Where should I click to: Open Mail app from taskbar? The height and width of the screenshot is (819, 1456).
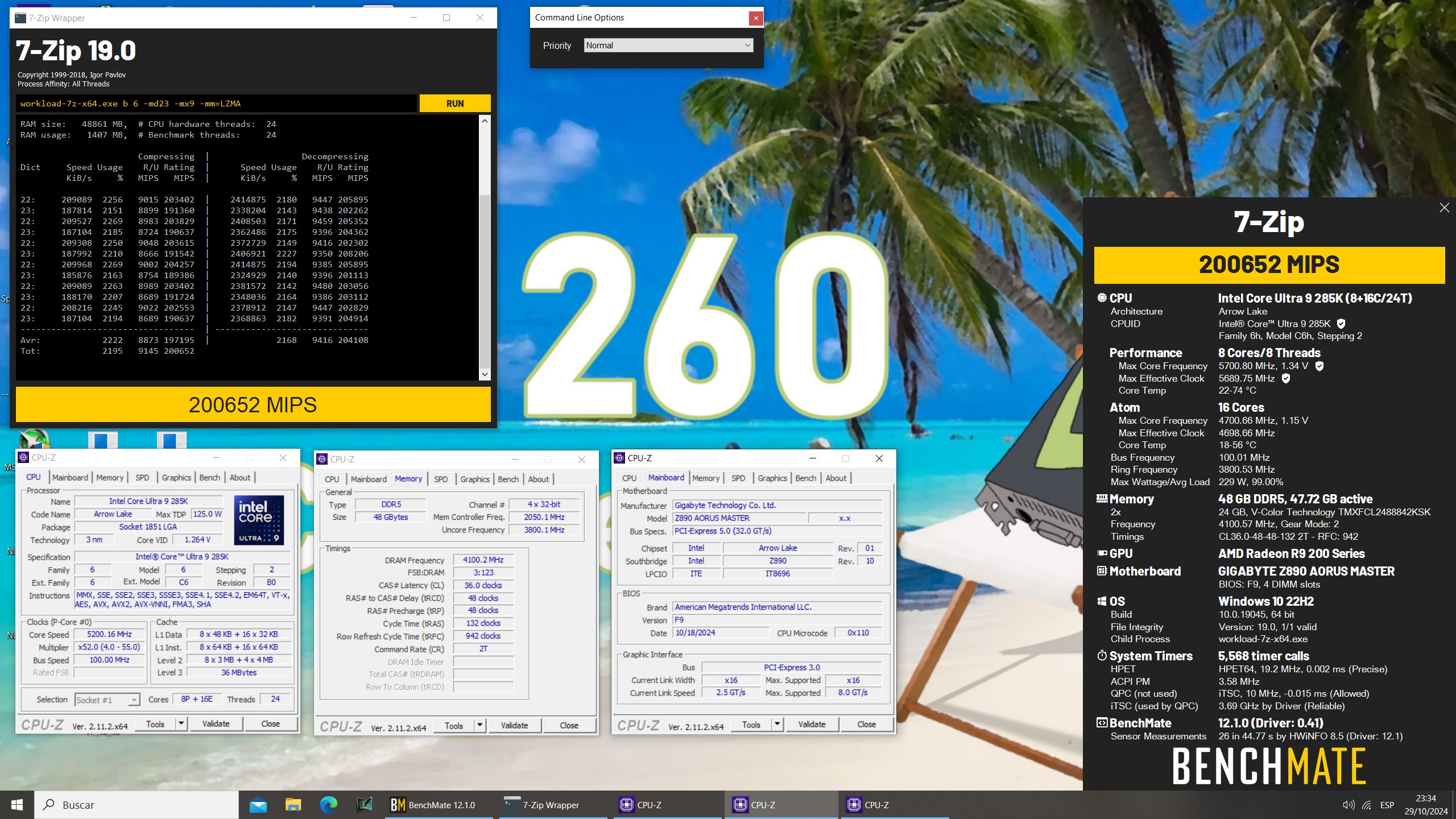tap(258, 805)
